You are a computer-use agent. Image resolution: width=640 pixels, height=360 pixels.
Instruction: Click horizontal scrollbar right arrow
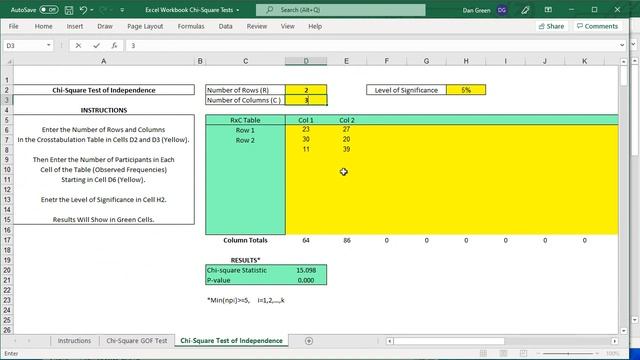pos(614,341)
